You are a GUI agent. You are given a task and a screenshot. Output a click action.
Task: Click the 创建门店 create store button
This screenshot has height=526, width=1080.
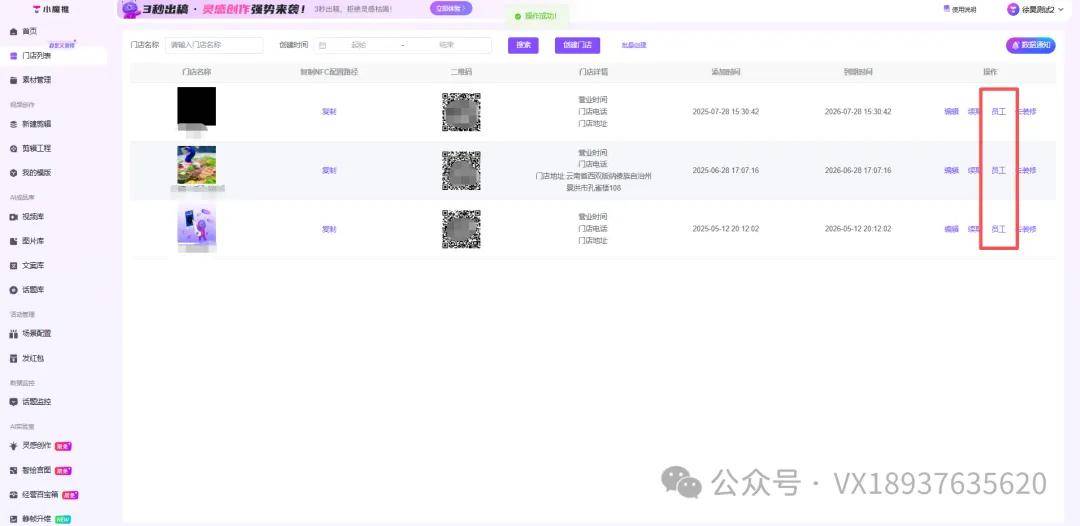click(x=577, y=45)
